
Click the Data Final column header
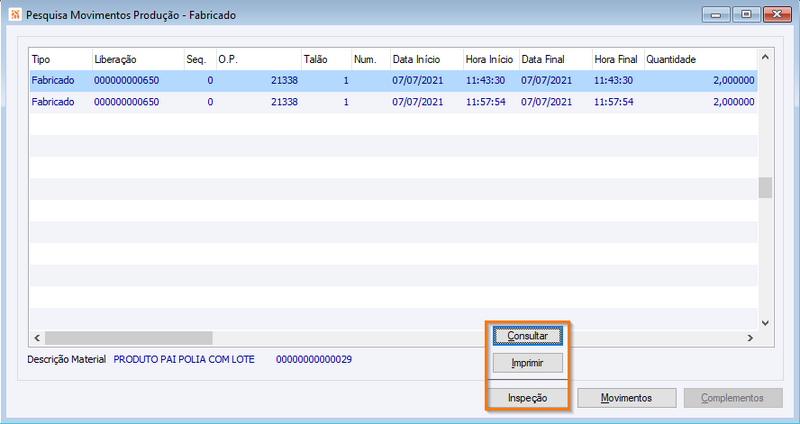pos(555,60)
